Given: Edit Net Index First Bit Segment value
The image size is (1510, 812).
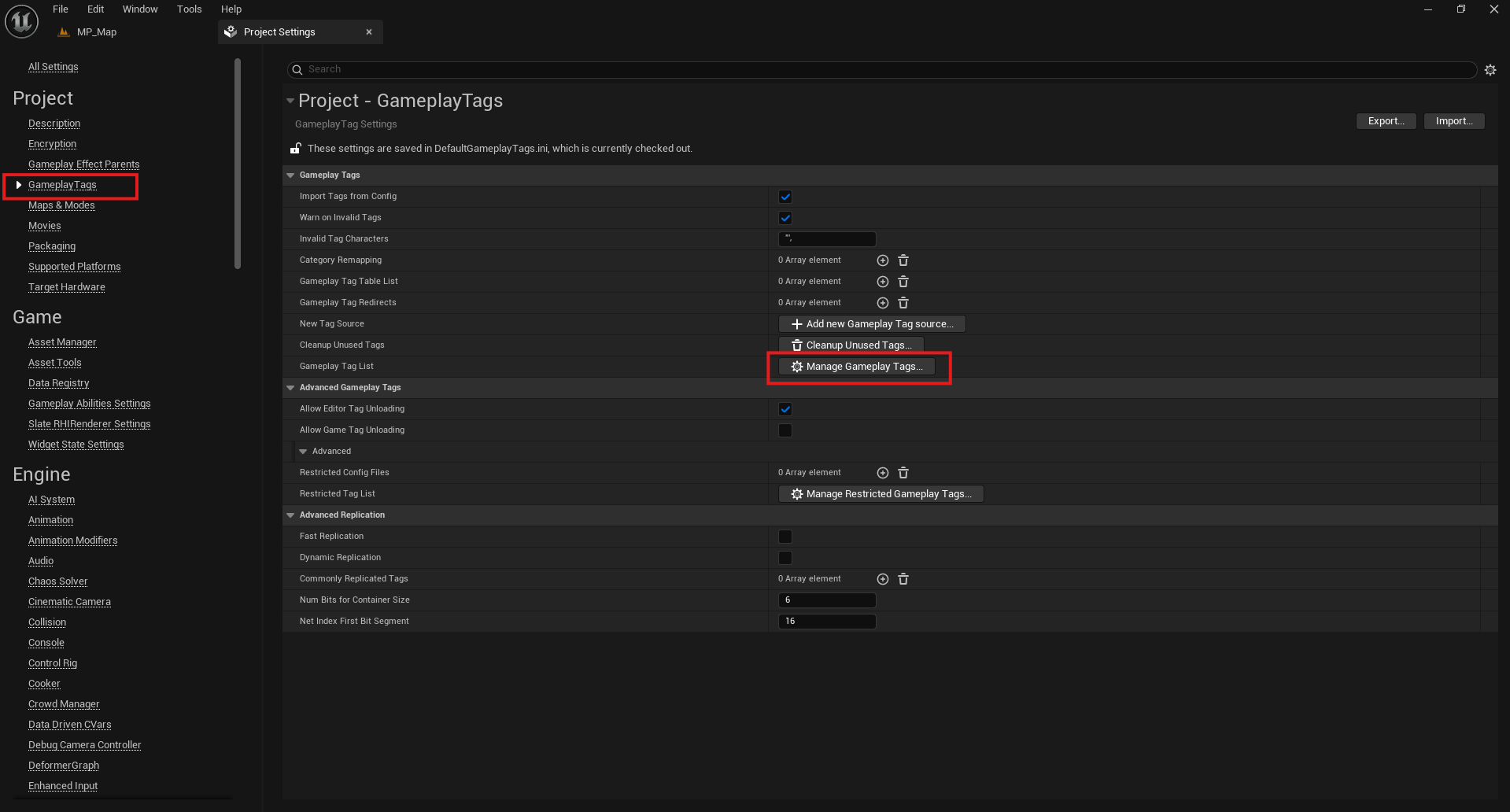Looking at the screenshot, I should pos(827,622).
